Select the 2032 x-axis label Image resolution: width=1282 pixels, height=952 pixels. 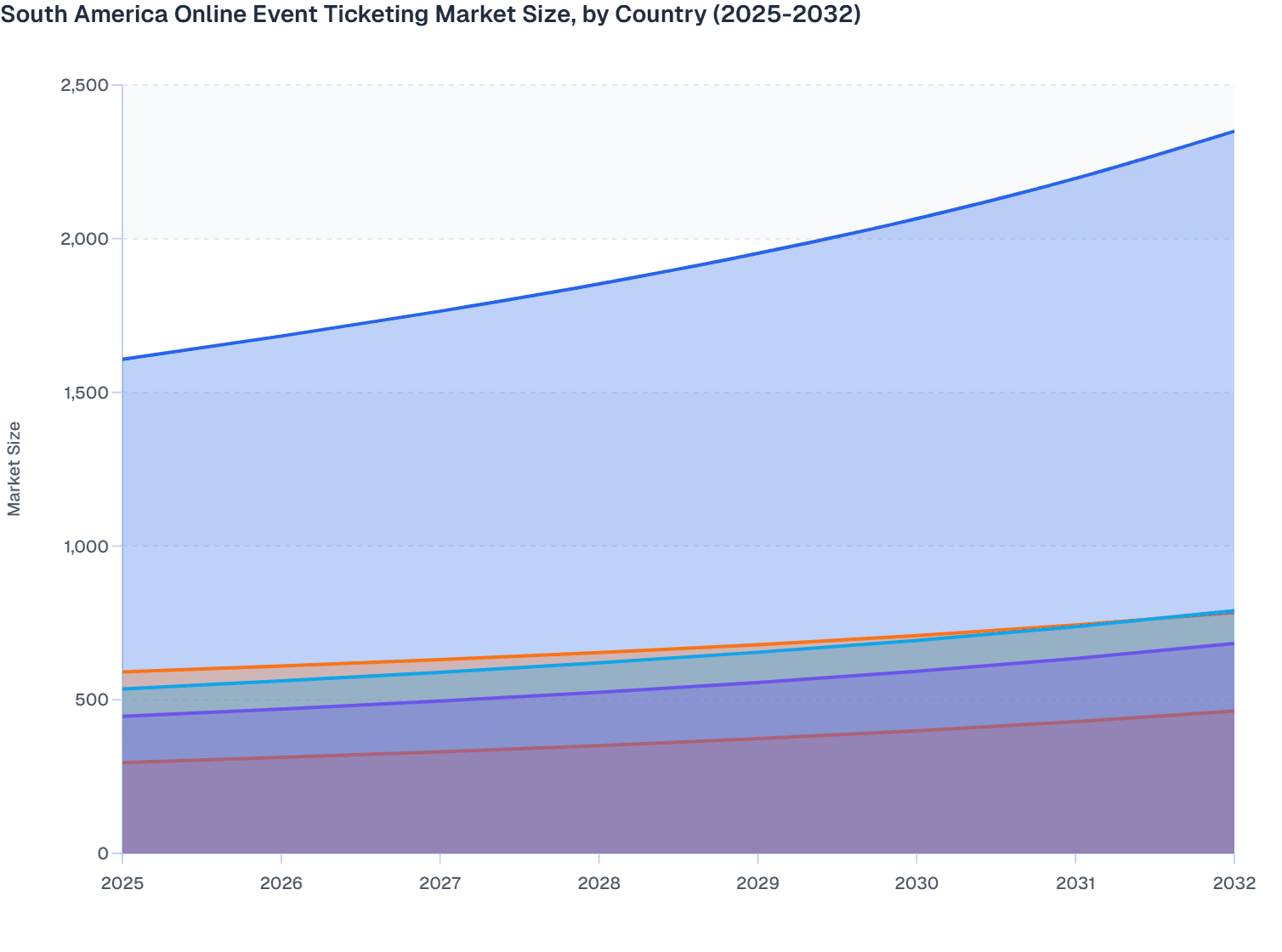pyautogui.click(x=1234, y=884)
